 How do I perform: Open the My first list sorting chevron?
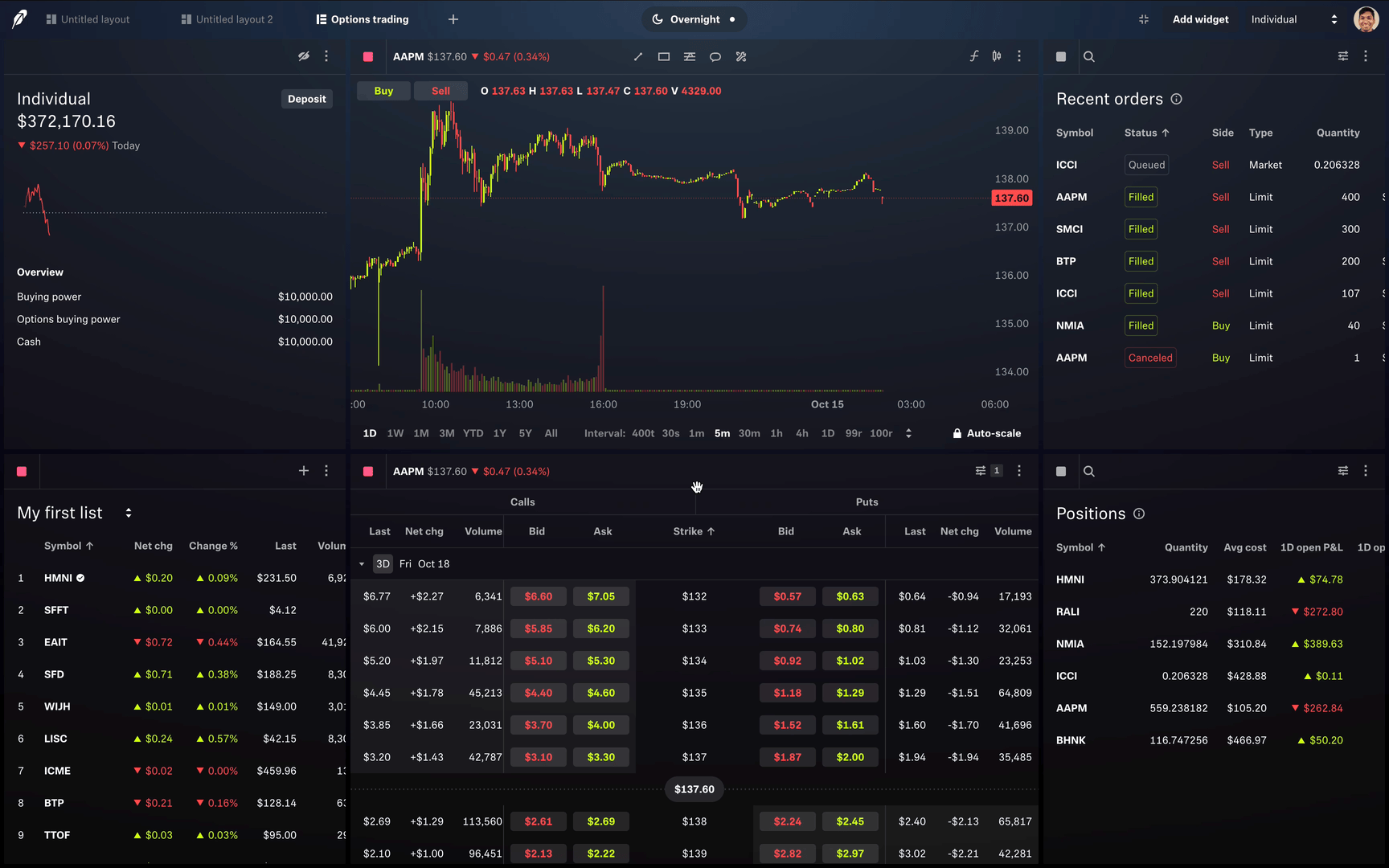tap(128, 512)
